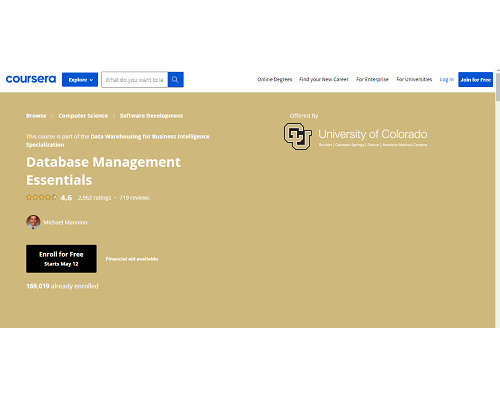Open Online Degrees in the header
The width and height of the screenshot is (500, 400).
point(275,79)
